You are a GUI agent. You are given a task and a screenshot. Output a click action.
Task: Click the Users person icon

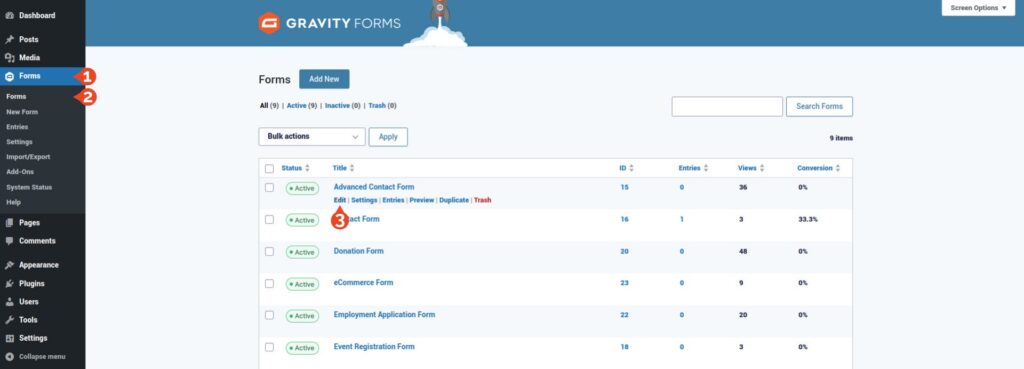10,302
